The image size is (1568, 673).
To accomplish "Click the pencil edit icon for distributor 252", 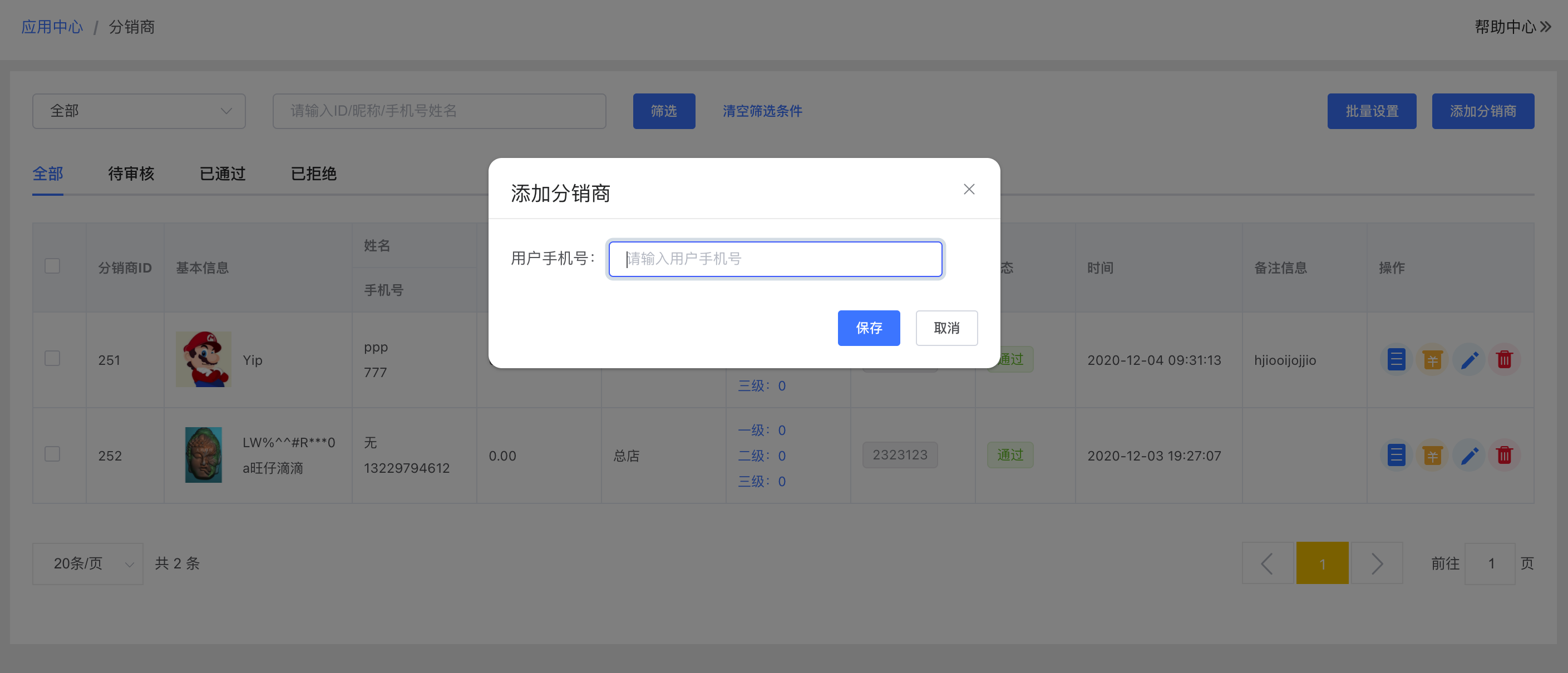I will coord(1468,455).
